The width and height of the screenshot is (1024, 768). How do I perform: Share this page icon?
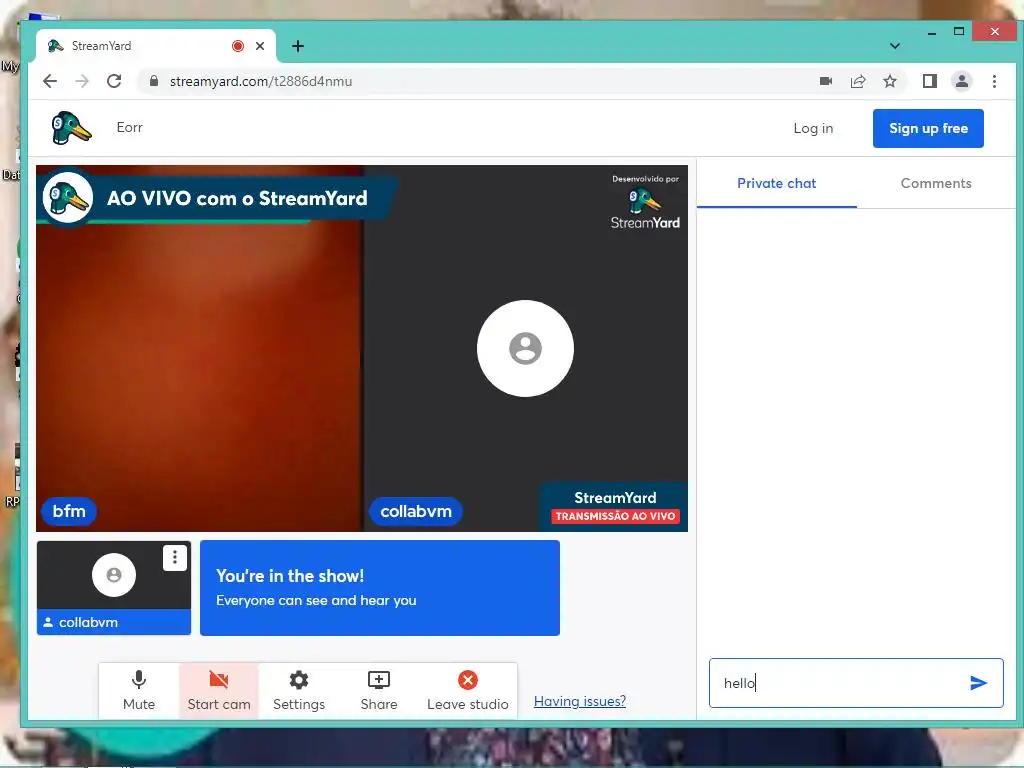[x=857, y=81]
